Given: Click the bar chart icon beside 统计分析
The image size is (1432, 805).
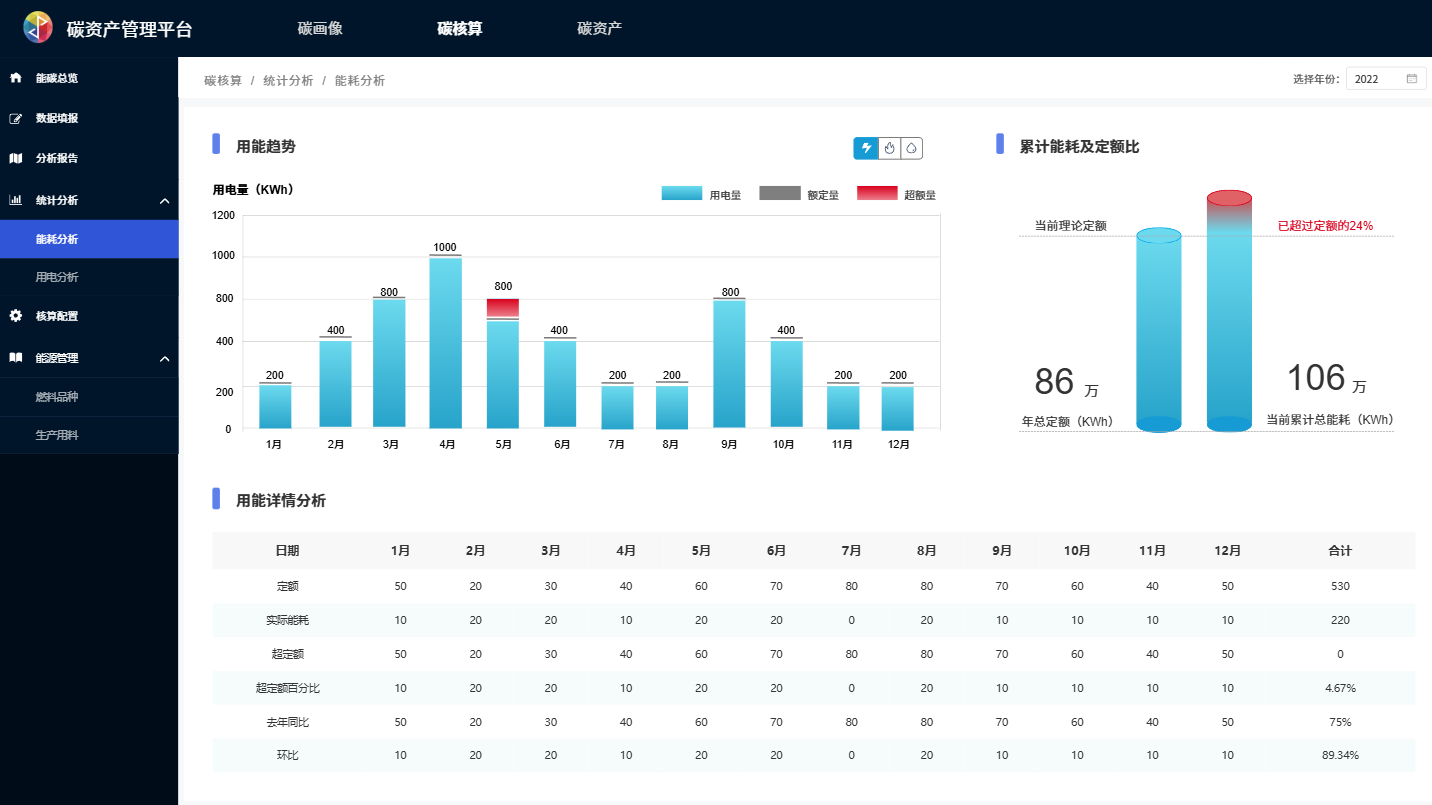Looking at the screenshot, I should (16, 200).
